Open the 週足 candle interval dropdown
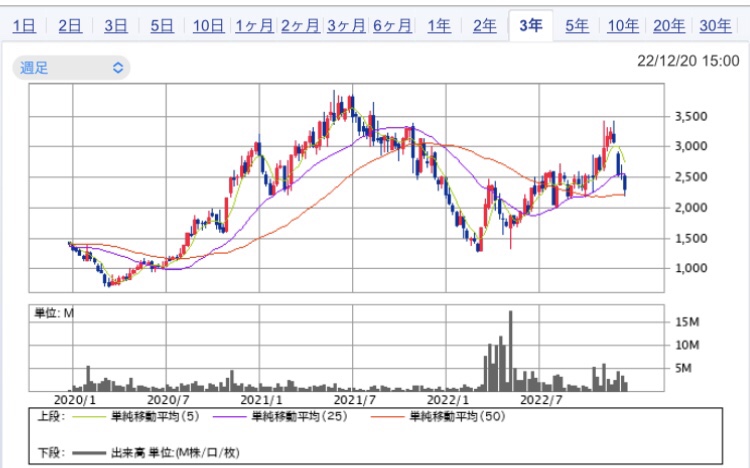 71,67
